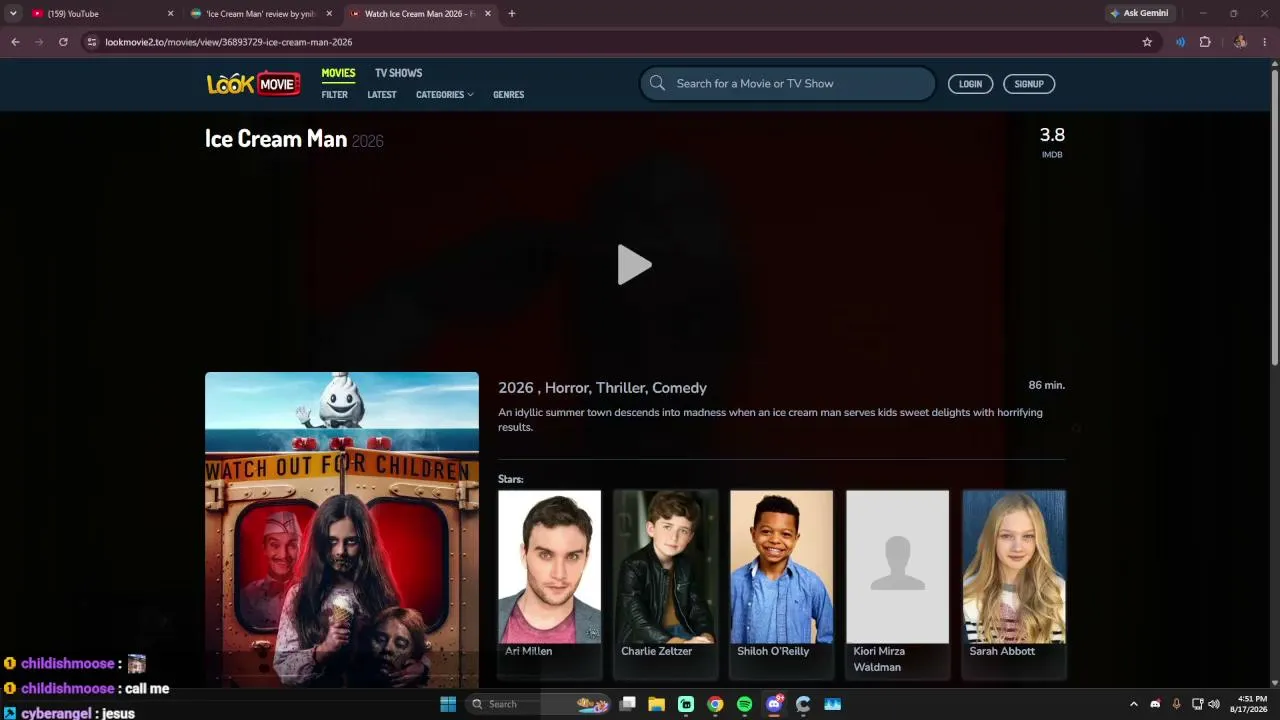Show hidden system tray icons

click(1133, 704)
